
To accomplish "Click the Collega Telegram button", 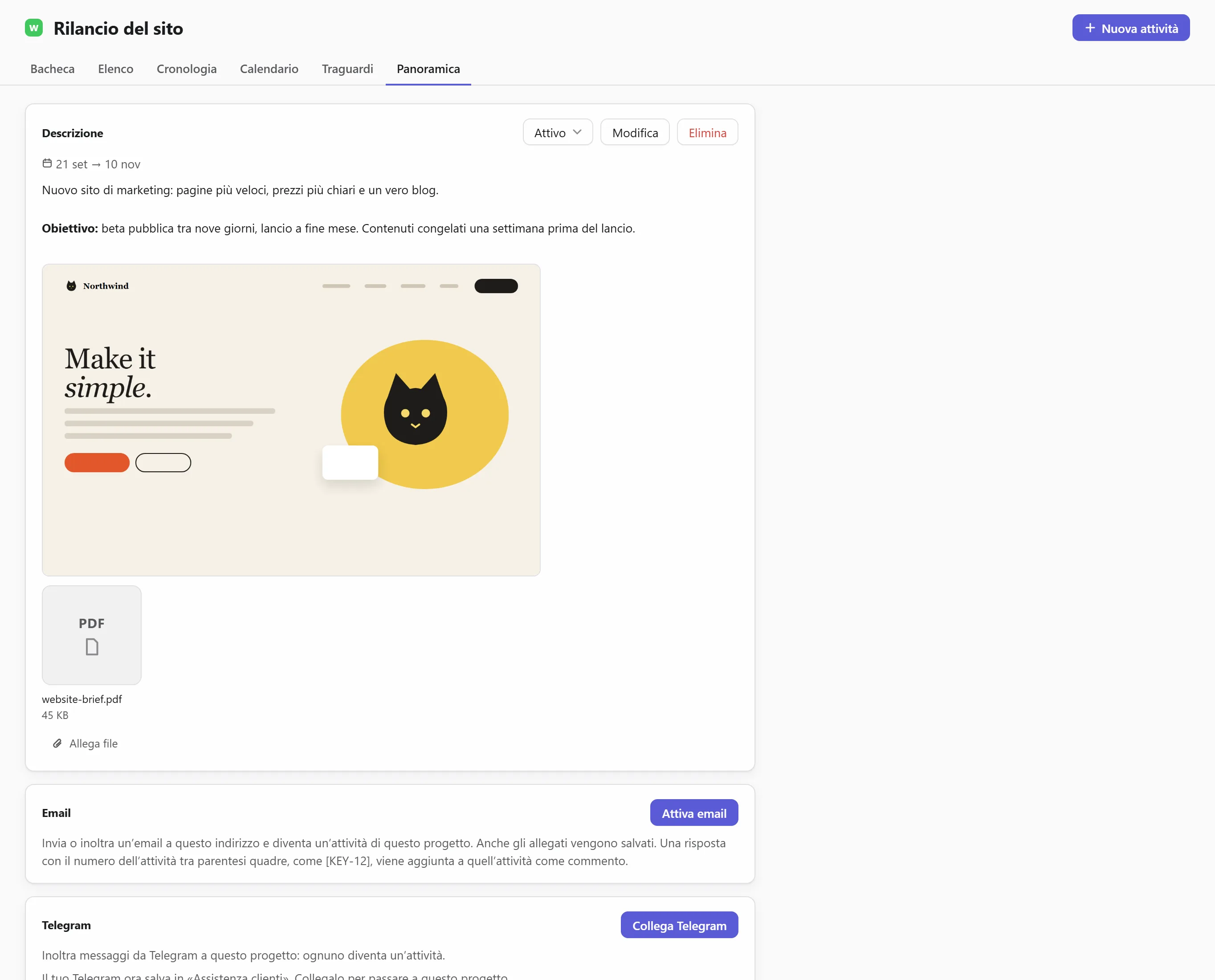I will 680,925.
